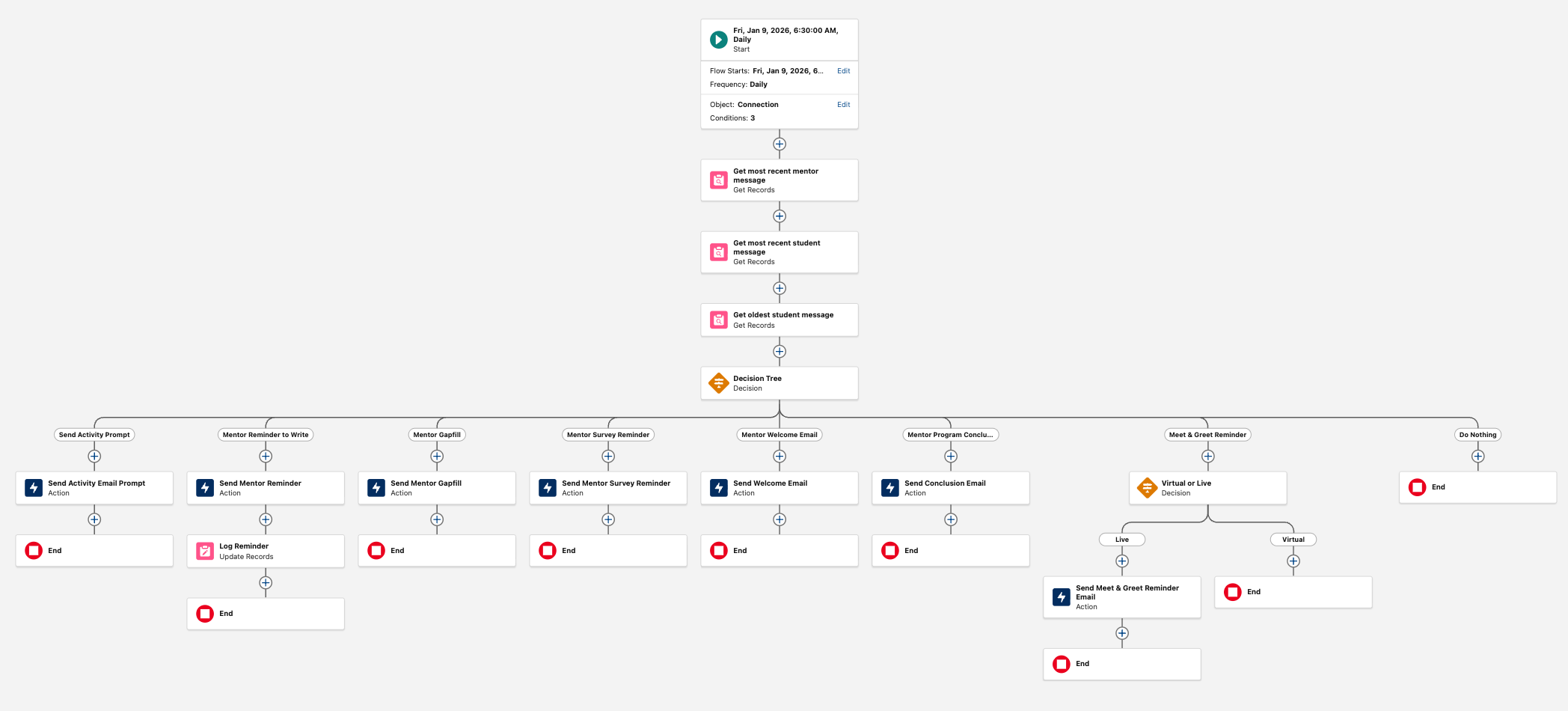Select the Virtual branch label
The image size is (1568, 711).
(1293, 539)
